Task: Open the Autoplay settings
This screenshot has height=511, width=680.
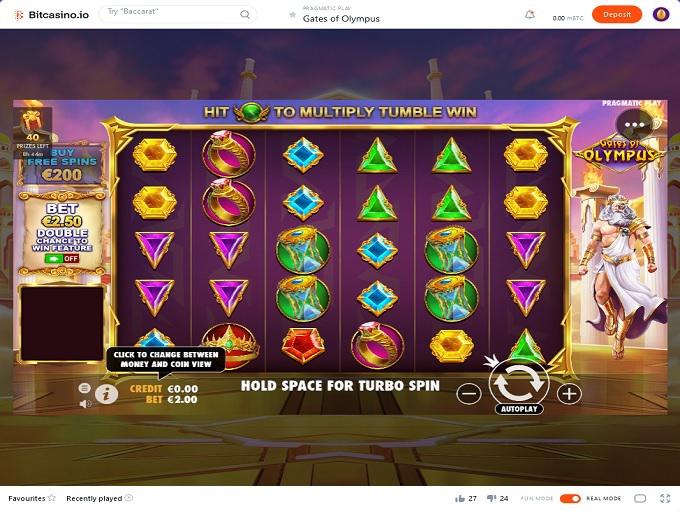Action: (x=519, y=409)
